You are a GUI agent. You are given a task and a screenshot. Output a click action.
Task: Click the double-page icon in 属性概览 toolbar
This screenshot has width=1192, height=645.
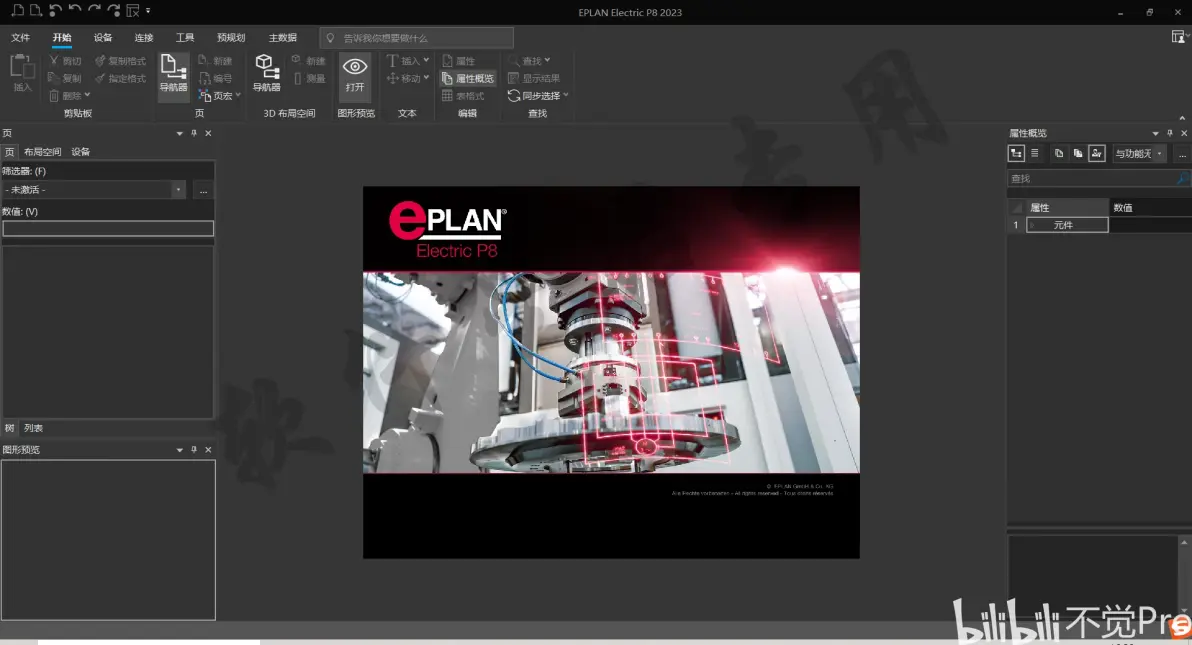click(x=1077, y=153)
